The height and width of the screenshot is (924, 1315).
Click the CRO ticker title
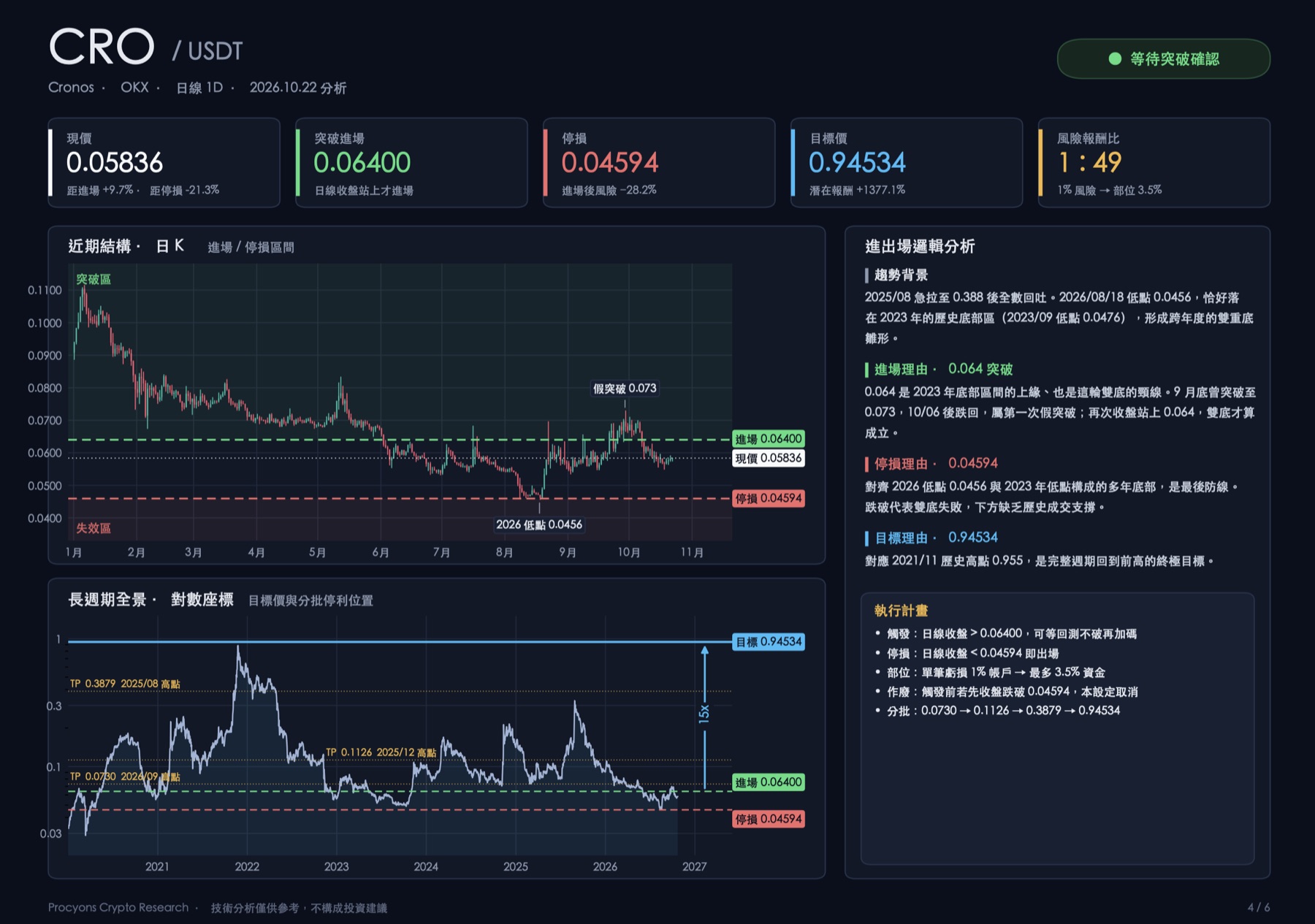(x=102, y=47)
